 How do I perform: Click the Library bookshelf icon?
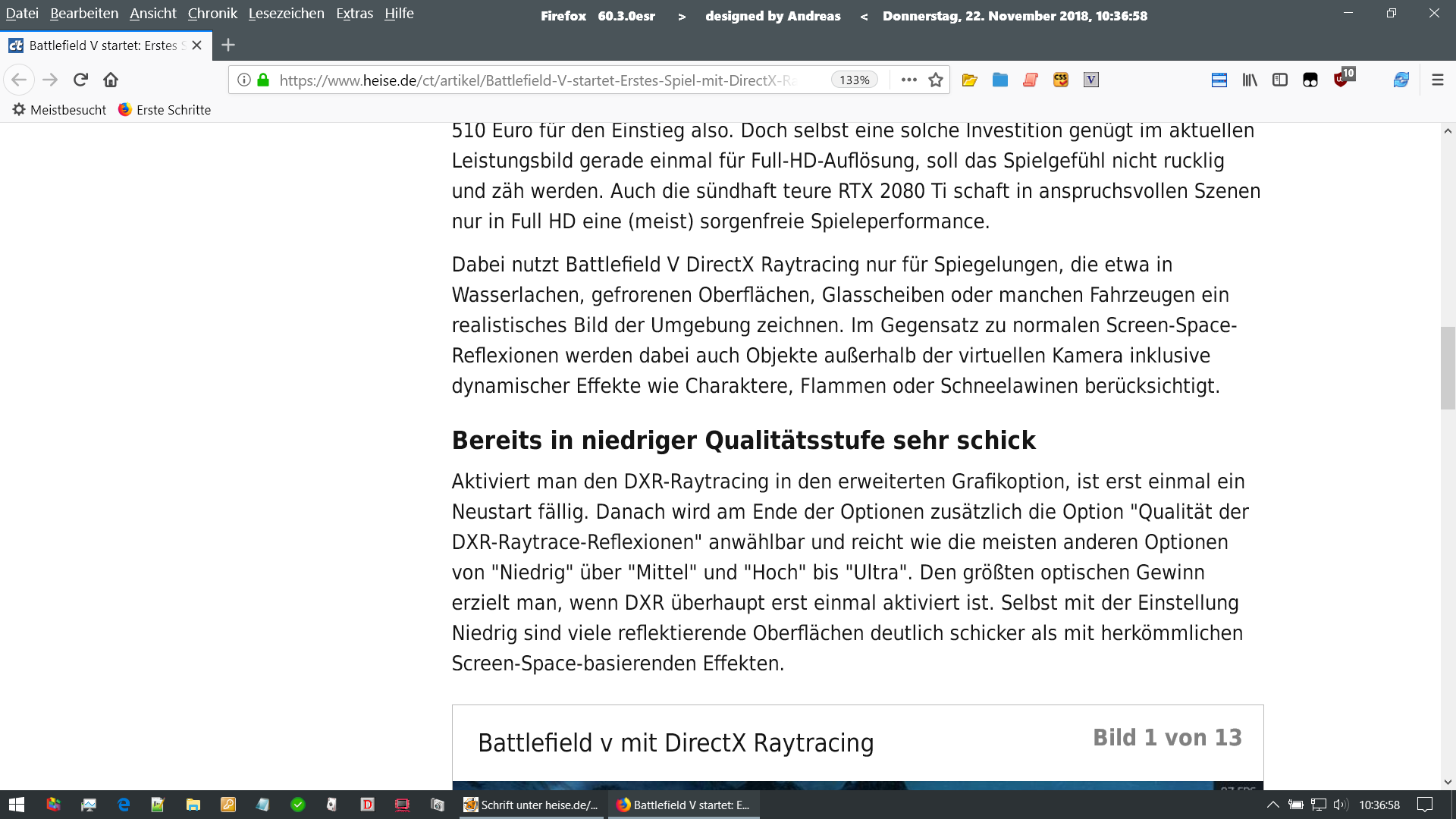pos(1249,80)
